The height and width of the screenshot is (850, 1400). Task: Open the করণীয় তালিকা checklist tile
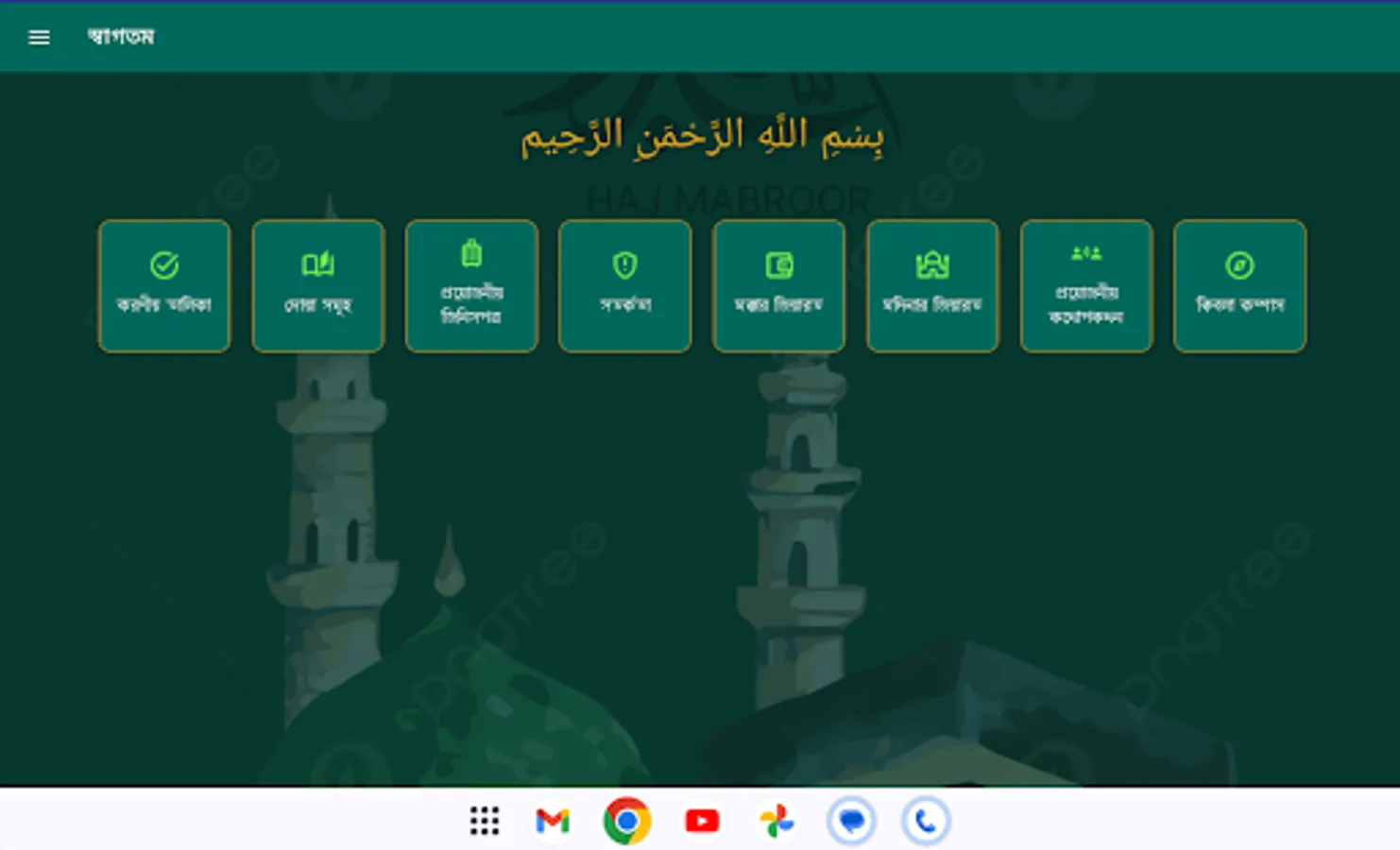(164, 285)
